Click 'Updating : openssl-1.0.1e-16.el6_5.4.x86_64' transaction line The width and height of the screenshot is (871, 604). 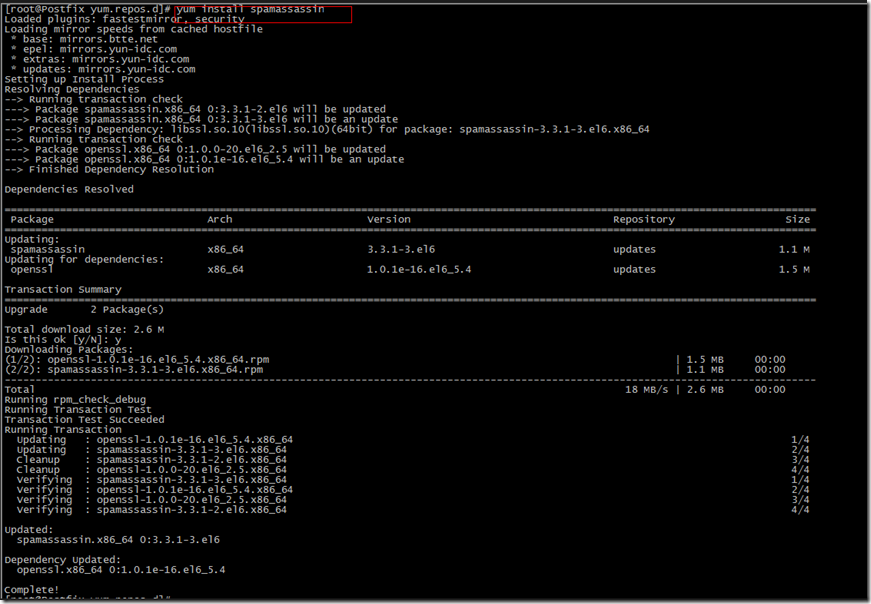(154, 439)
